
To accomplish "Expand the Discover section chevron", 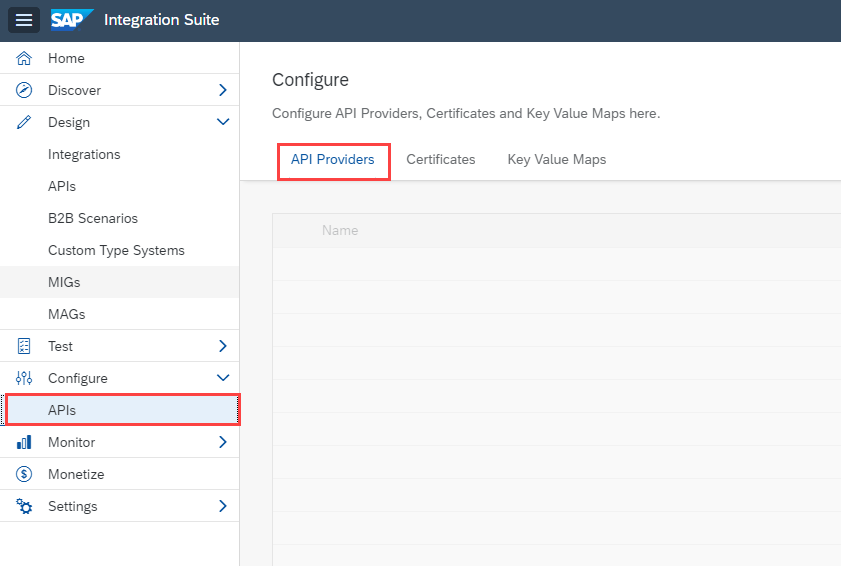I will click(x=223, y=90).
